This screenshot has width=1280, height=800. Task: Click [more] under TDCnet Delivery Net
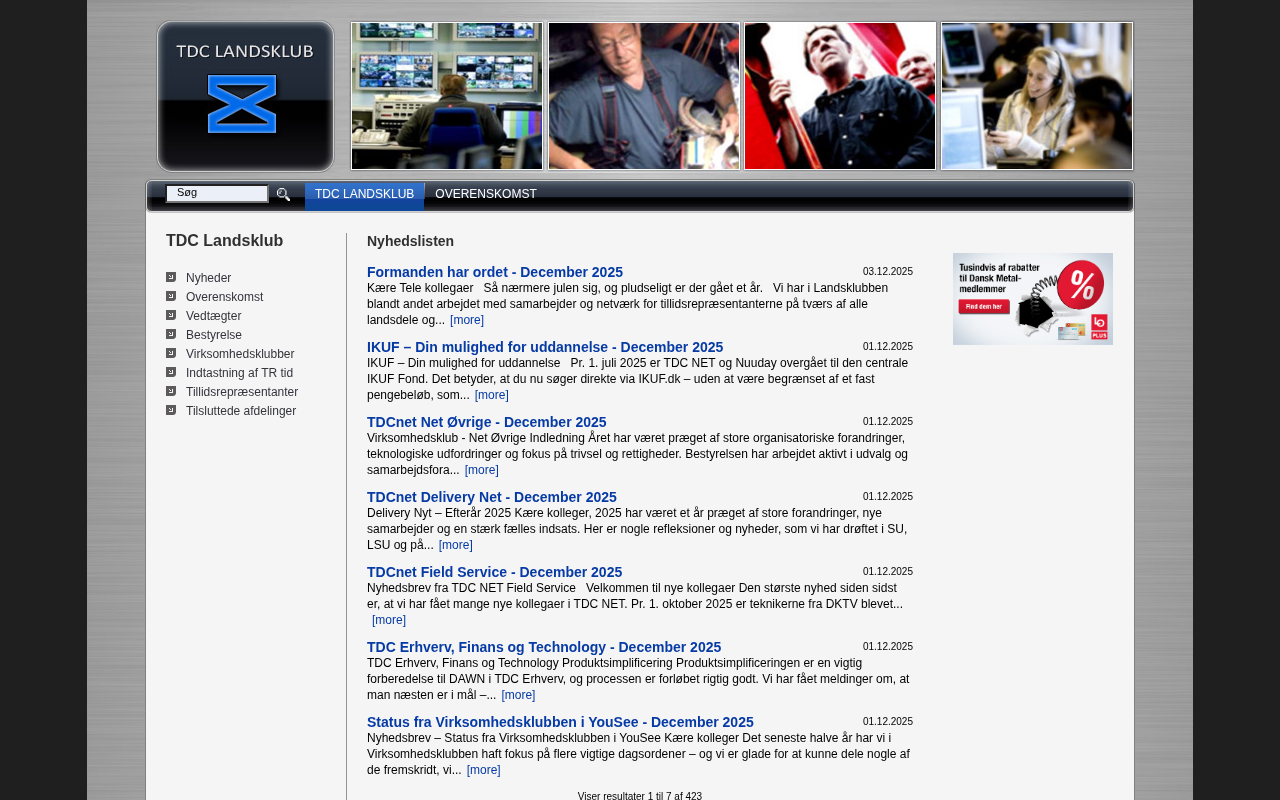456,545
